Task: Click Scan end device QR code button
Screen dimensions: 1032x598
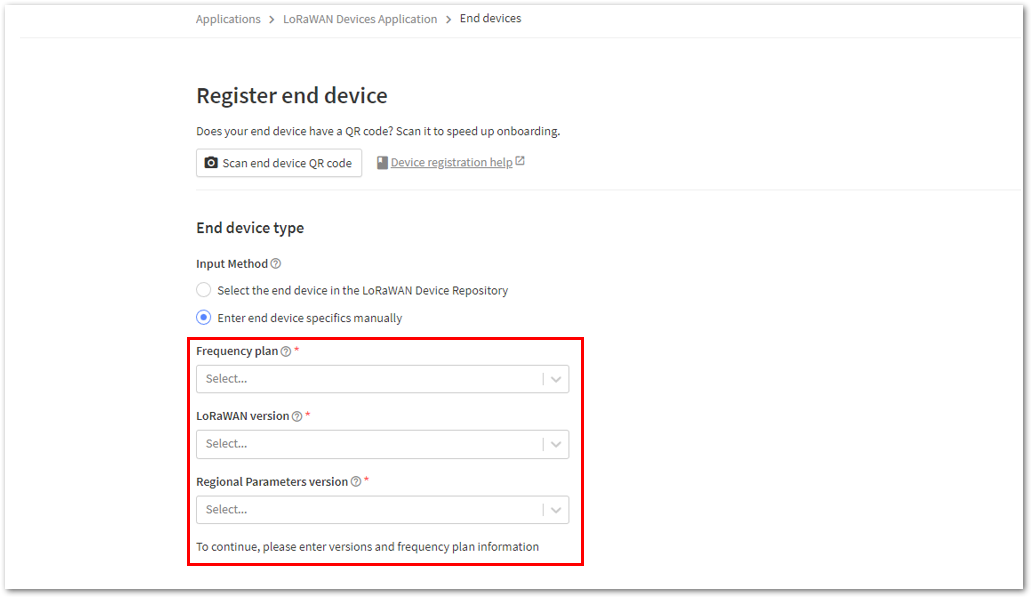Action: (x=279, y=162)
